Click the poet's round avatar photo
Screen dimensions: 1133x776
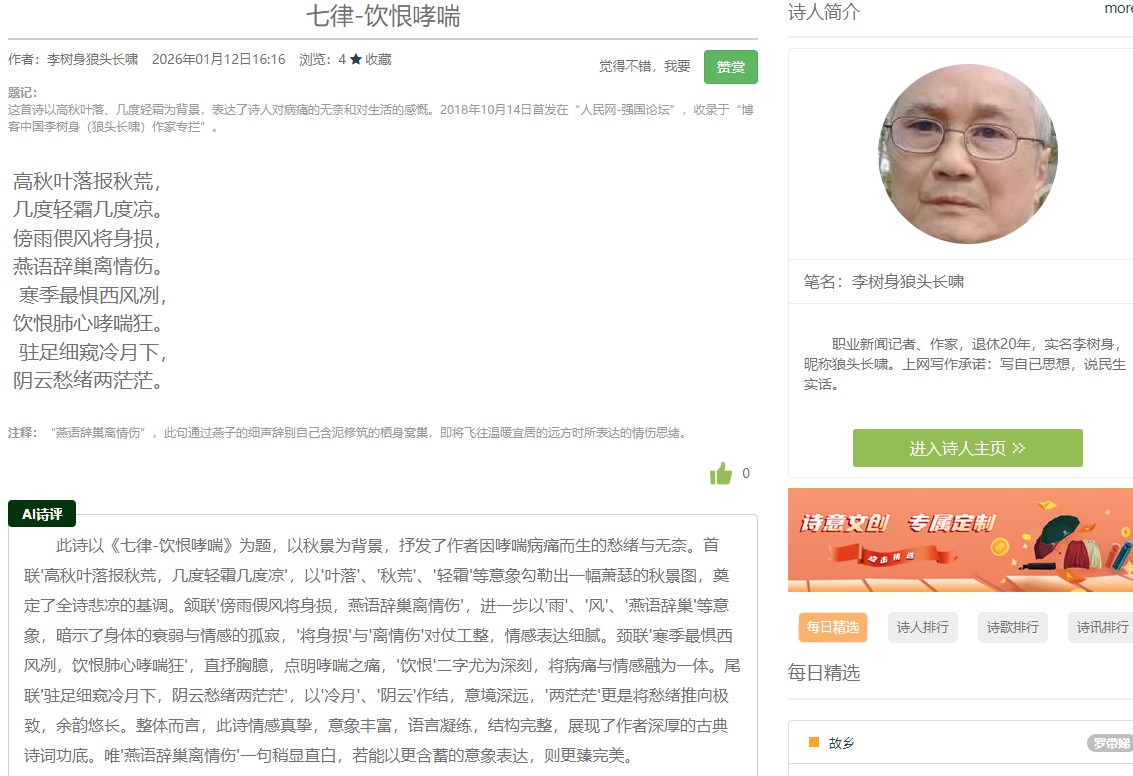pyautogui.click(x=967, y=154)
